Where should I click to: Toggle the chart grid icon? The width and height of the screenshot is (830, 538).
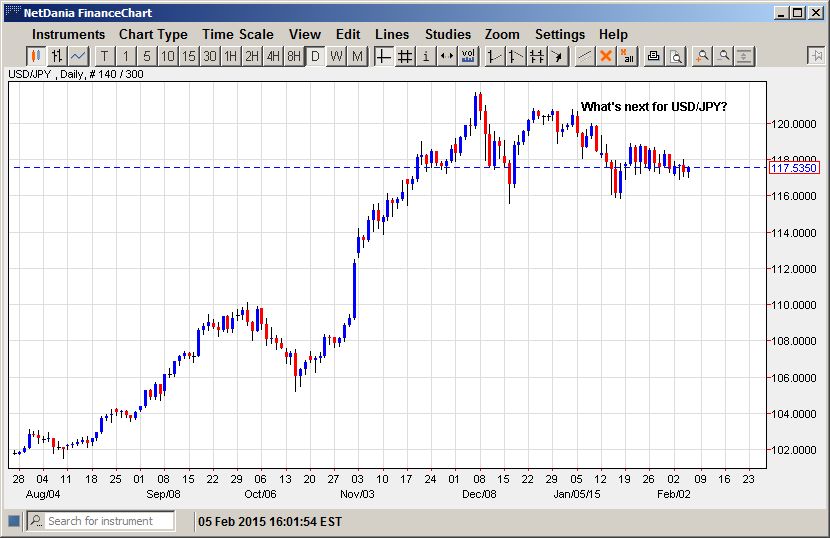pyautogui.click(x=405, y=56)
